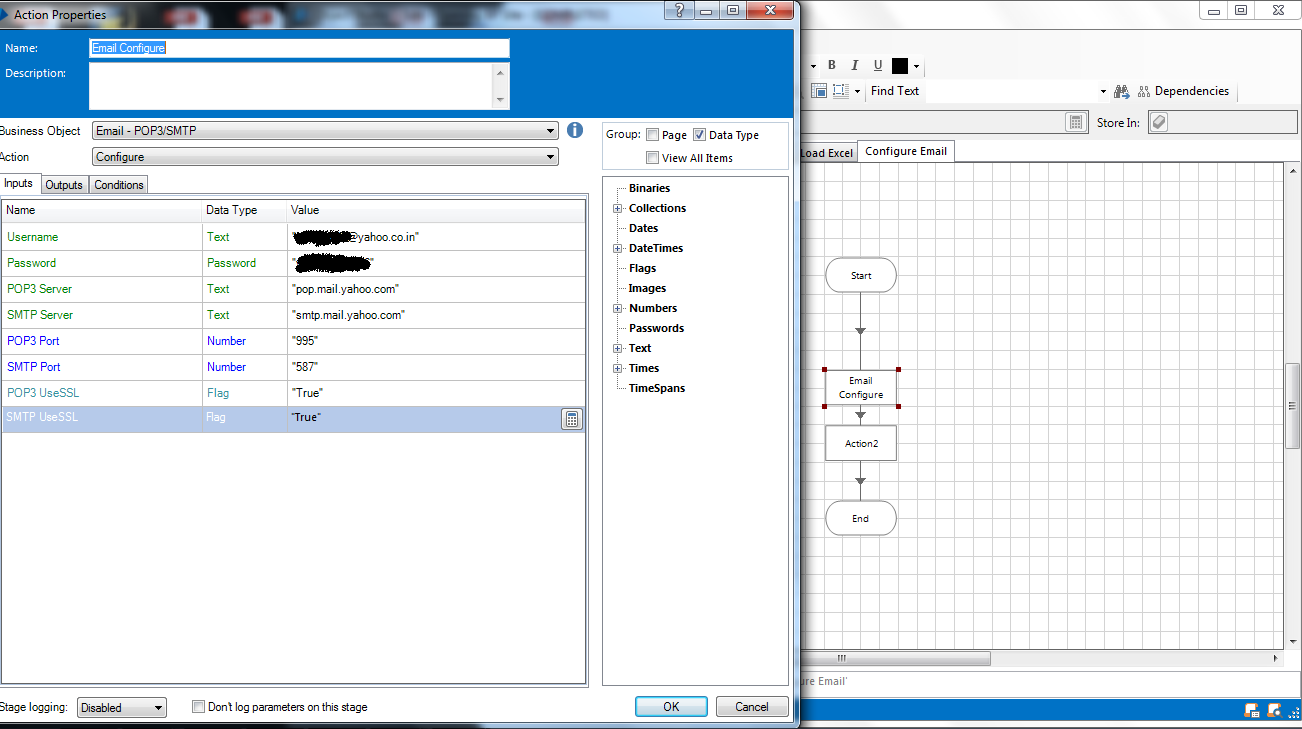Click the window layout icon left of Find Text
The width and height of the screenshot is (1302, 729).
(x=819, y=91)
